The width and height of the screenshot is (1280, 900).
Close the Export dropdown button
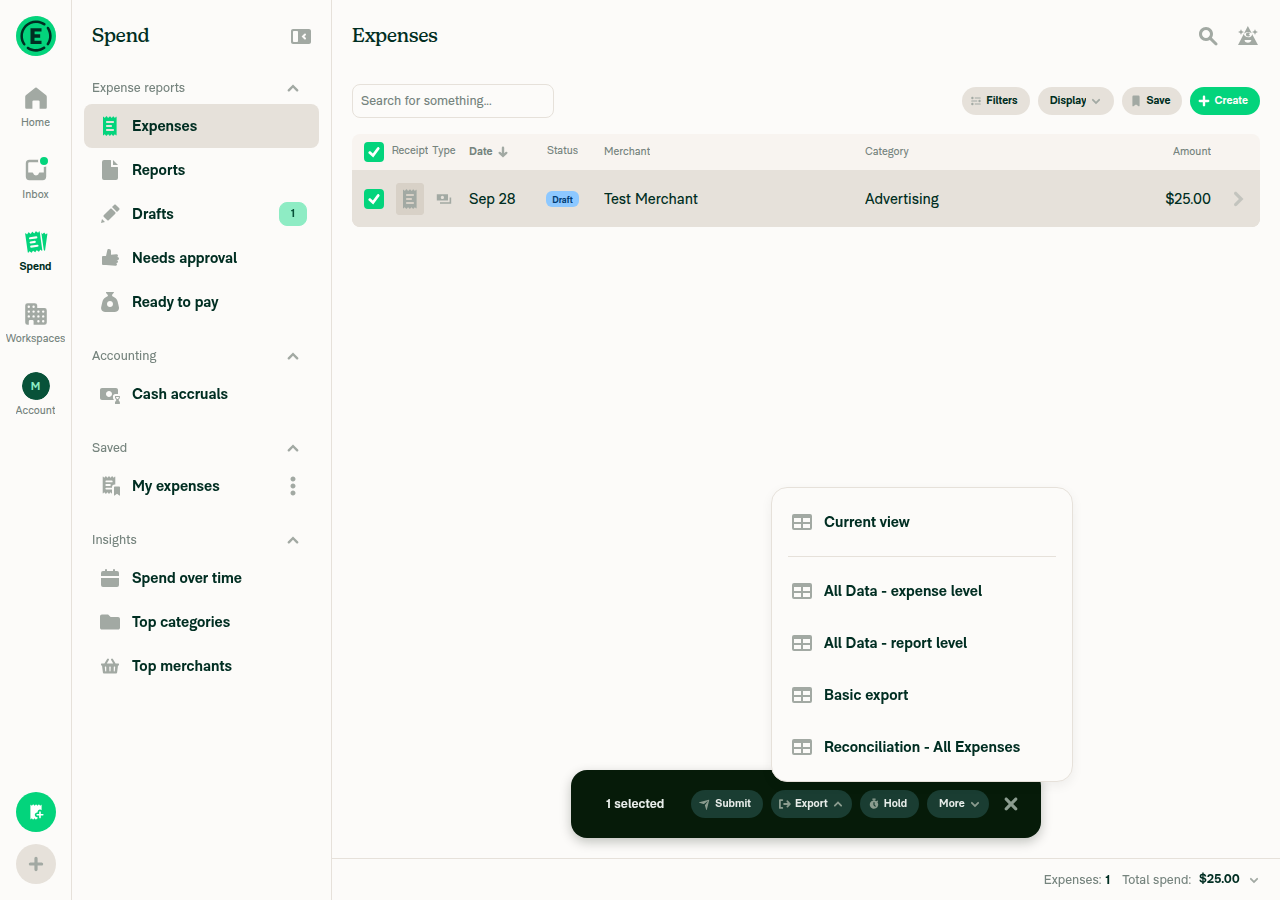pos(811,804)
